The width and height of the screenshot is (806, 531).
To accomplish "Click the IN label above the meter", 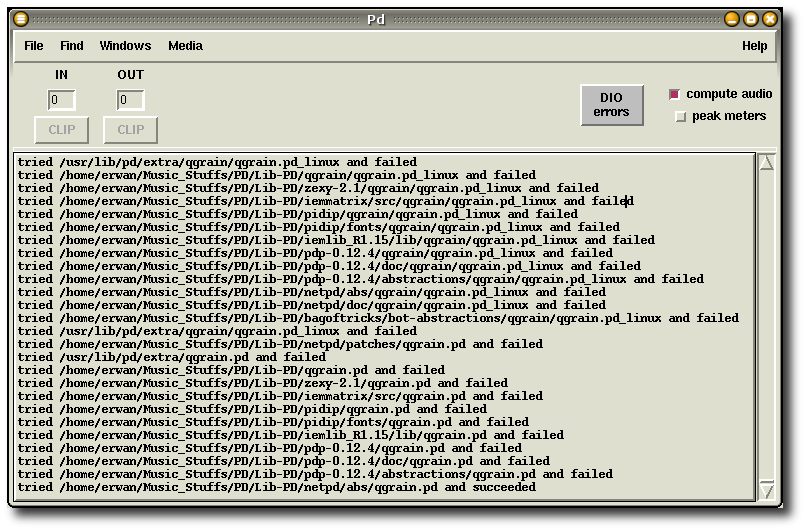I will (61, 75).
